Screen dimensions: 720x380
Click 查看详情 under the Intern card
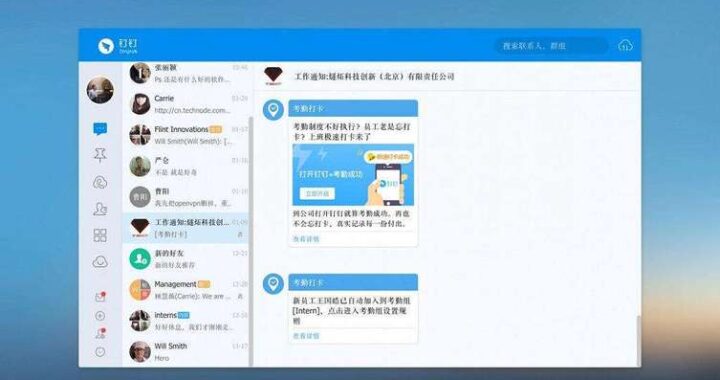coord(306,336)
